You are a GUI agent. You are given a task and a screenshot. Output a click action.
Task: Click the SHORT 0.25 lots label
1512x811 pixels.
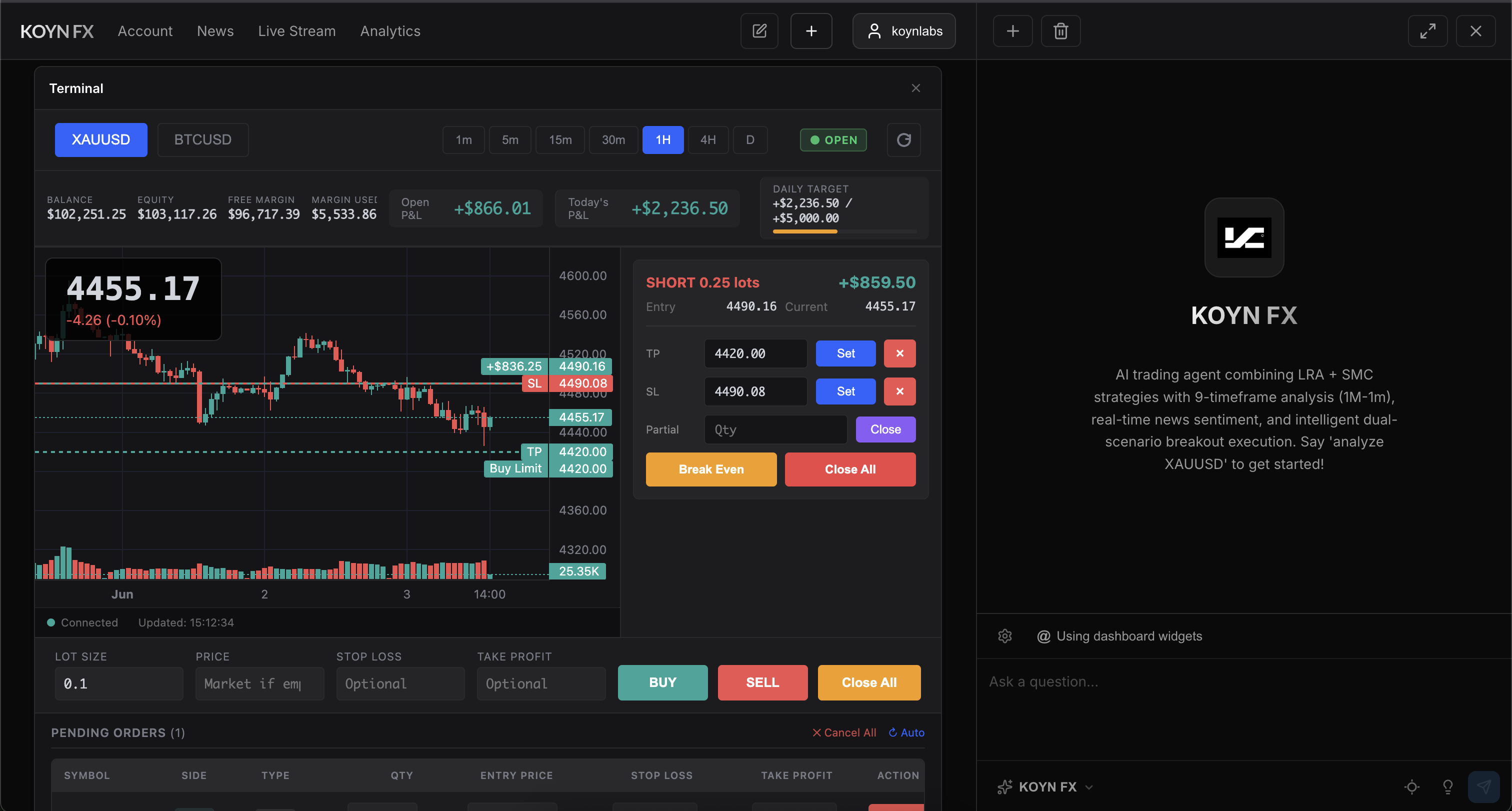[x=702, y=283]
